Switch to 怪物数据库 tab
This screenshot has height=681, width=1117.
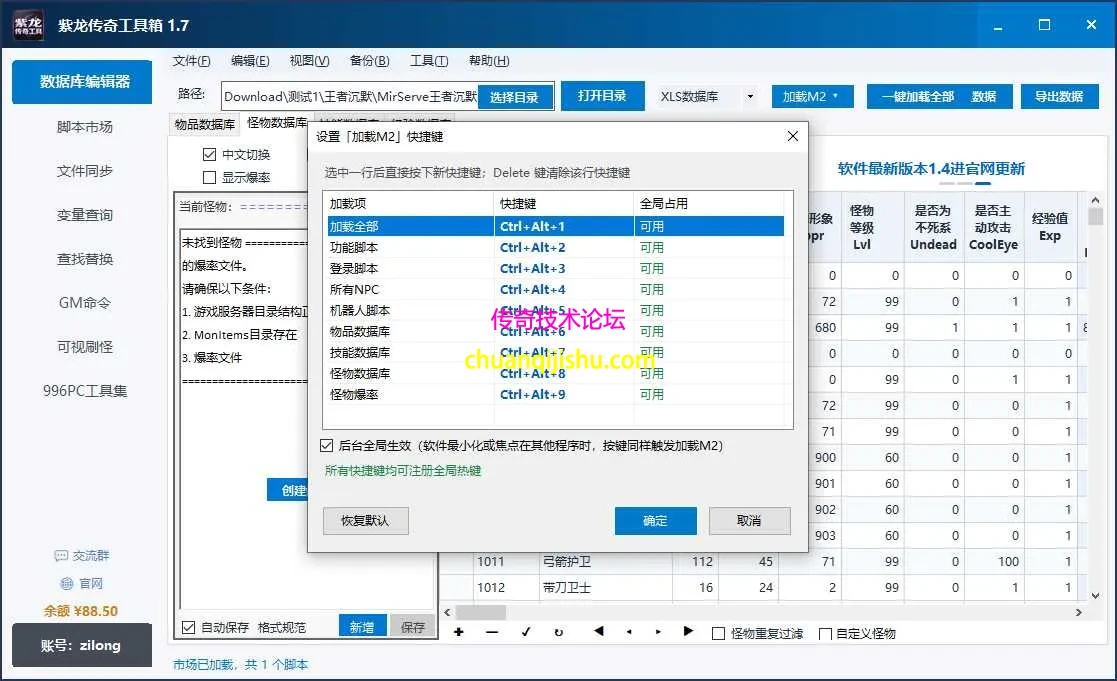pos(277,123)
